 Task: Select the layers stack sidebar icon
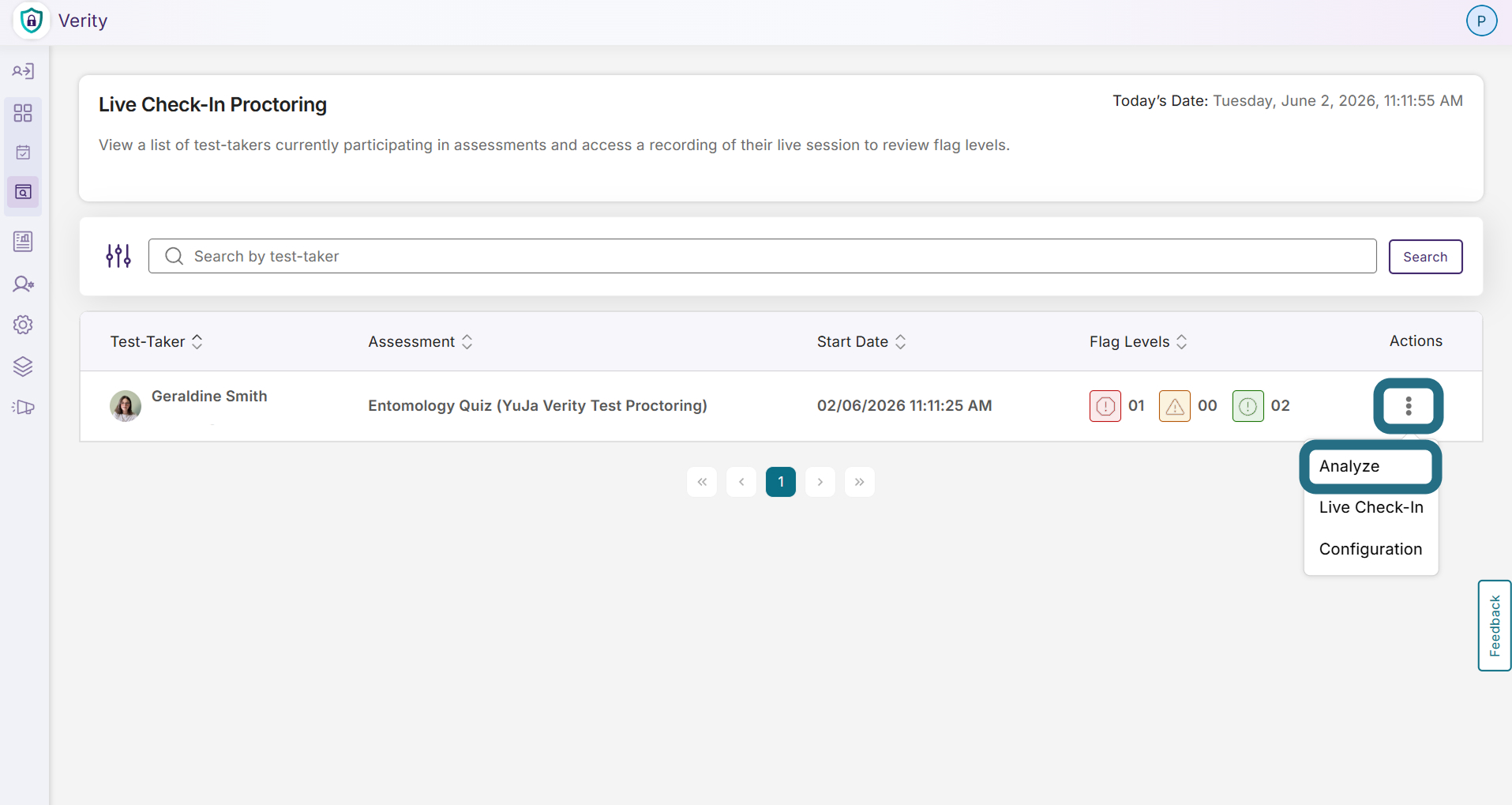coord(23,367)
